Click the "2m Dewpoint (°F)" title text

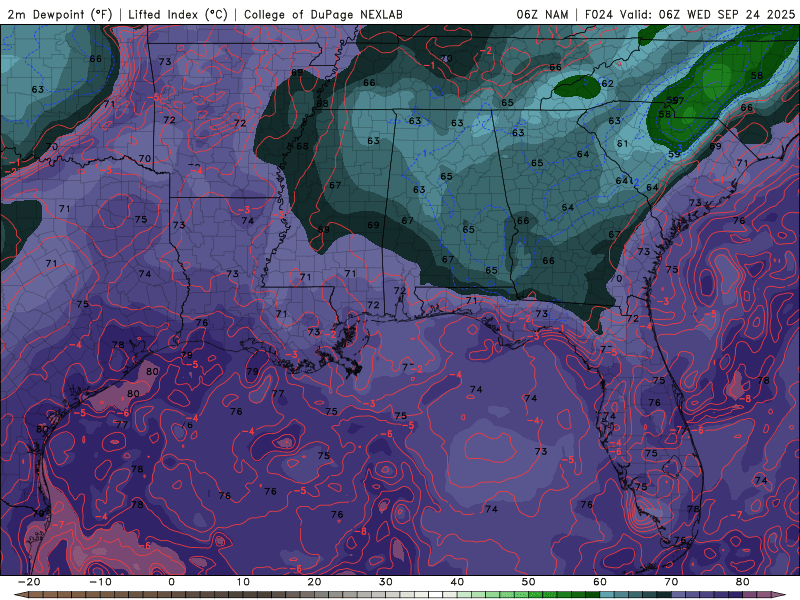[60, 14]
